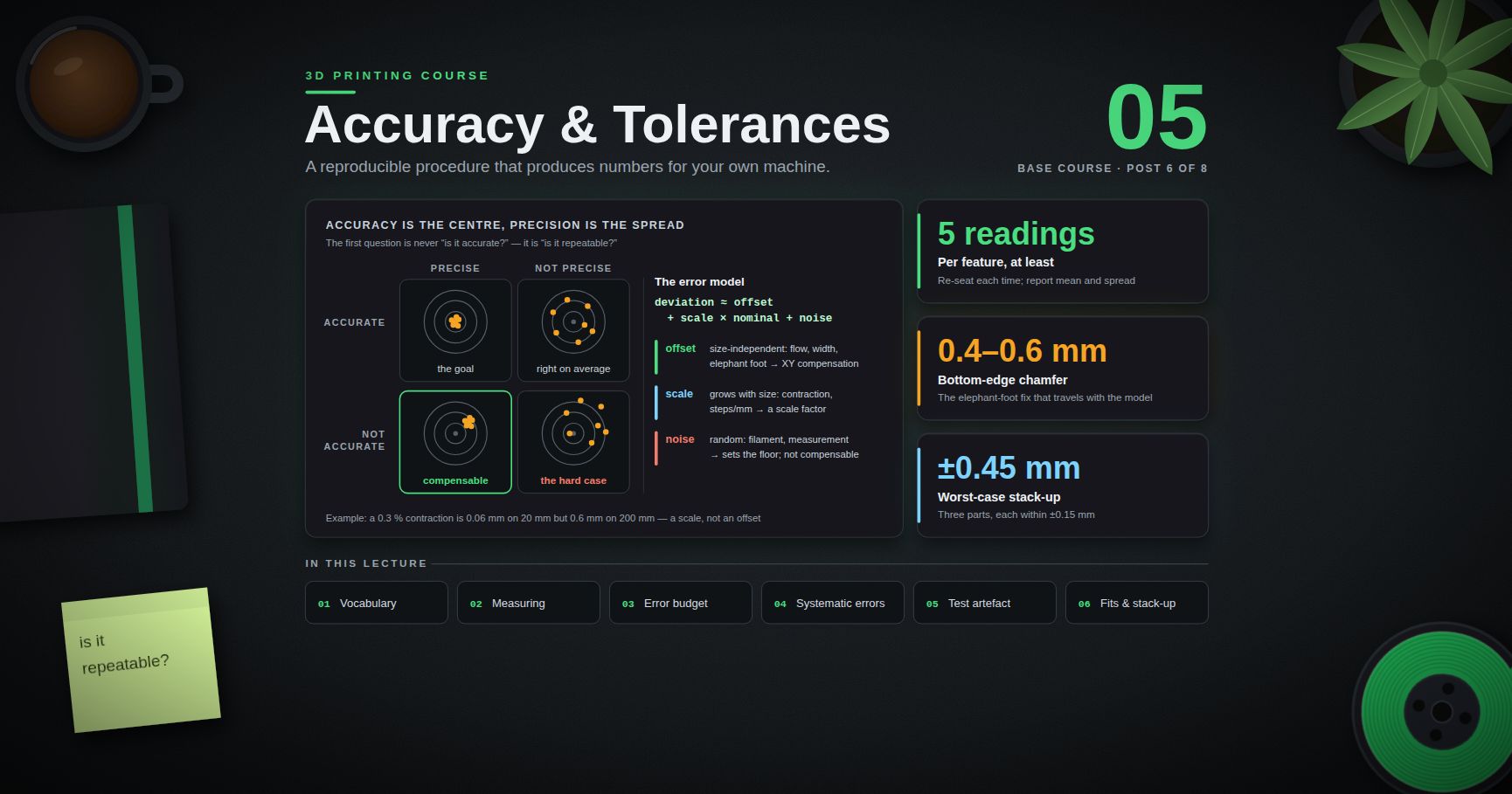This screenshot has width=1512, height=794.
Task: Click the large '05' lecture number
Action: [x=1156, y=117]
